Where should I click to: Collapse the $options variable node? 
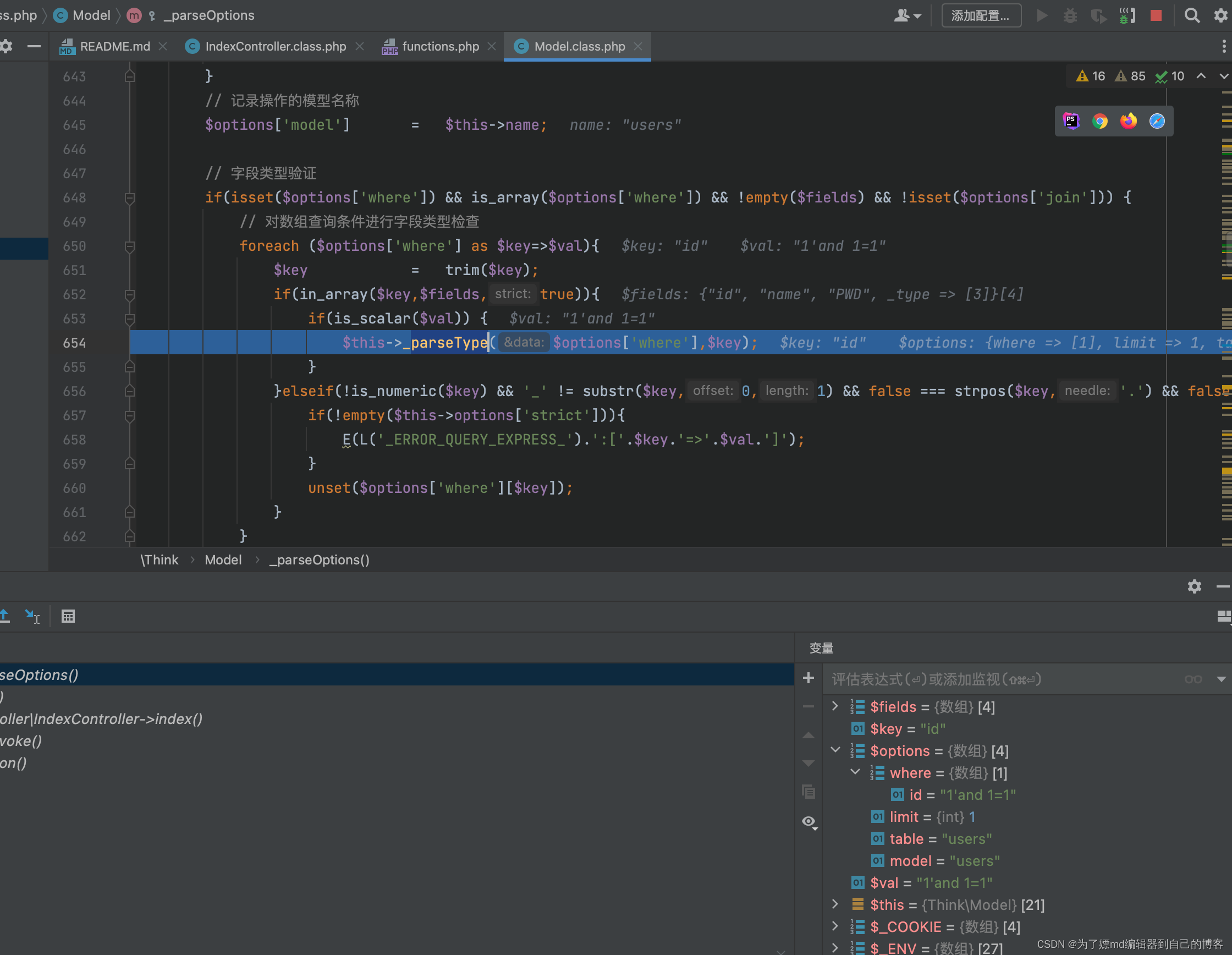pyautogui.click(x=835, y=750)
